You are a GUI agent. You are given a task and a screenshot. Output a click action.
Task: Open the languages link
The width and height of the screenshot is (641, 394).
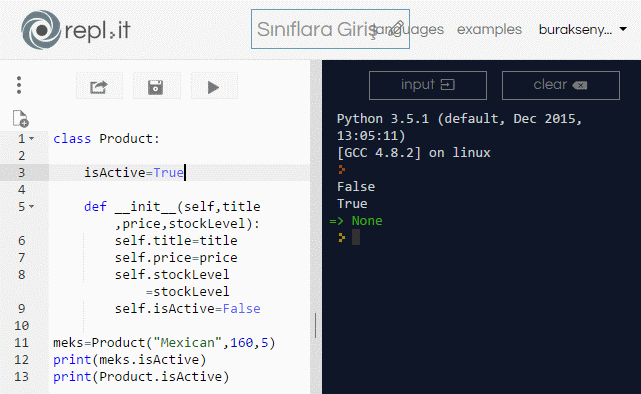(x=409, y=29)
